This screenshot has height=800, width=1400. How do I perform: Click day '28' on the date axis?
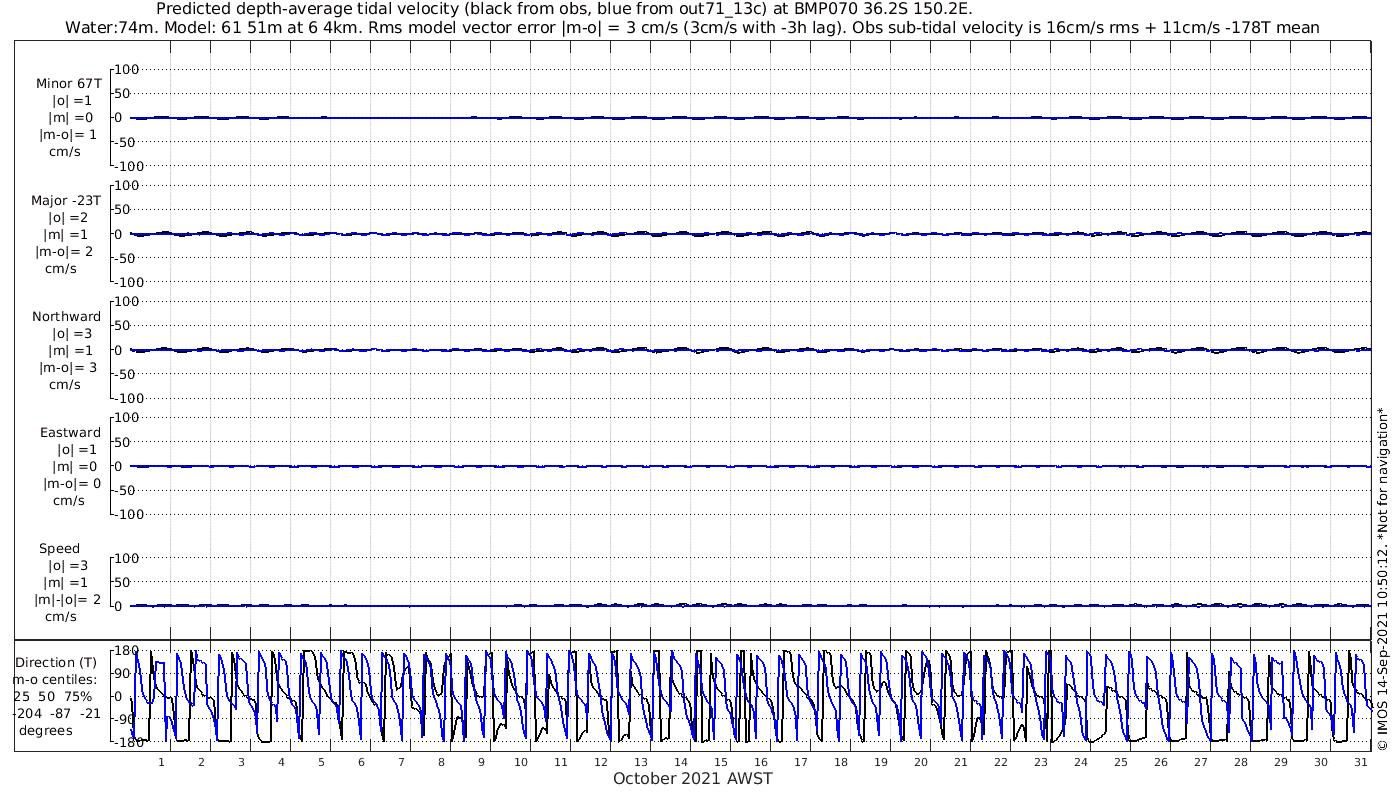1241,762
